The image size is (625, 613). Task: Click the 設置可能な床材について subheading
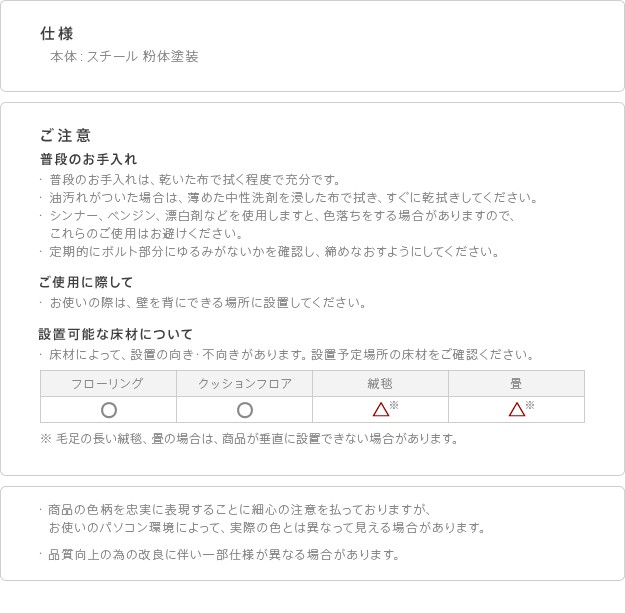click(x=116, y=334)
